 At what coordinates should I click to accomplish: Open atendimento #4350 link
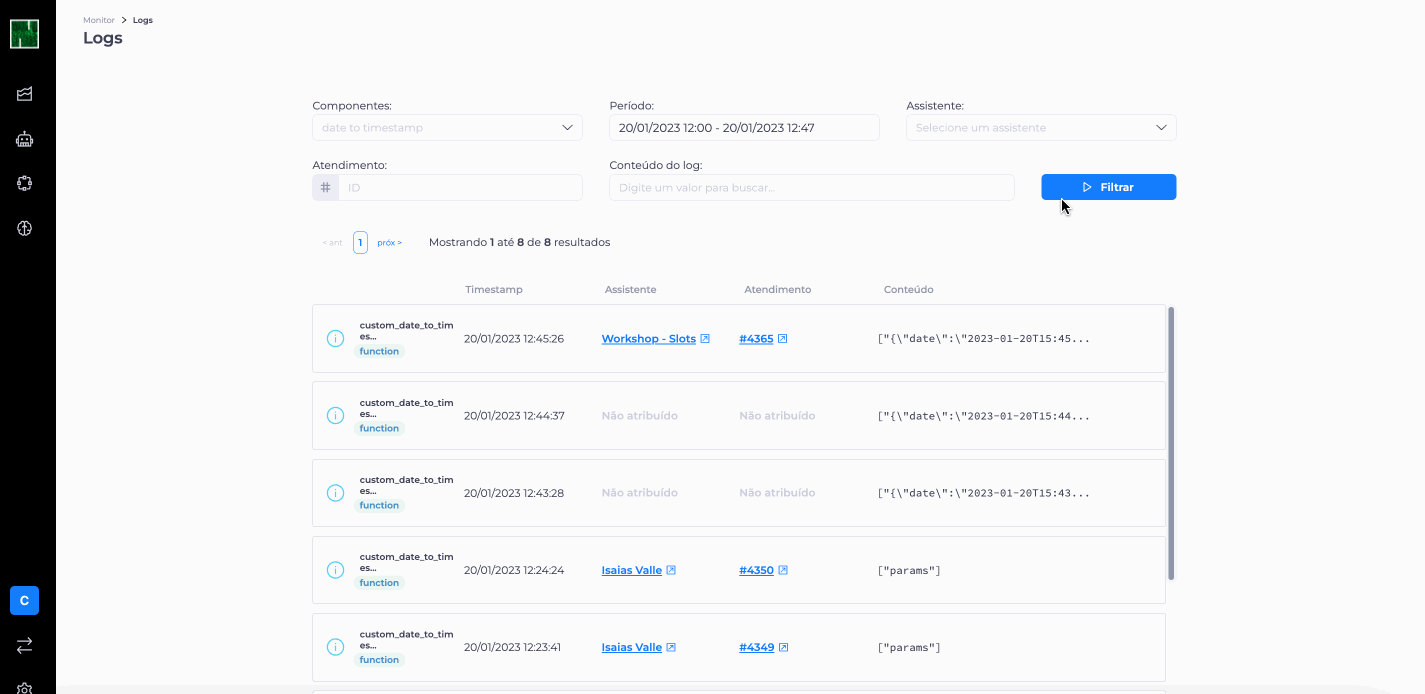(756, 570)
